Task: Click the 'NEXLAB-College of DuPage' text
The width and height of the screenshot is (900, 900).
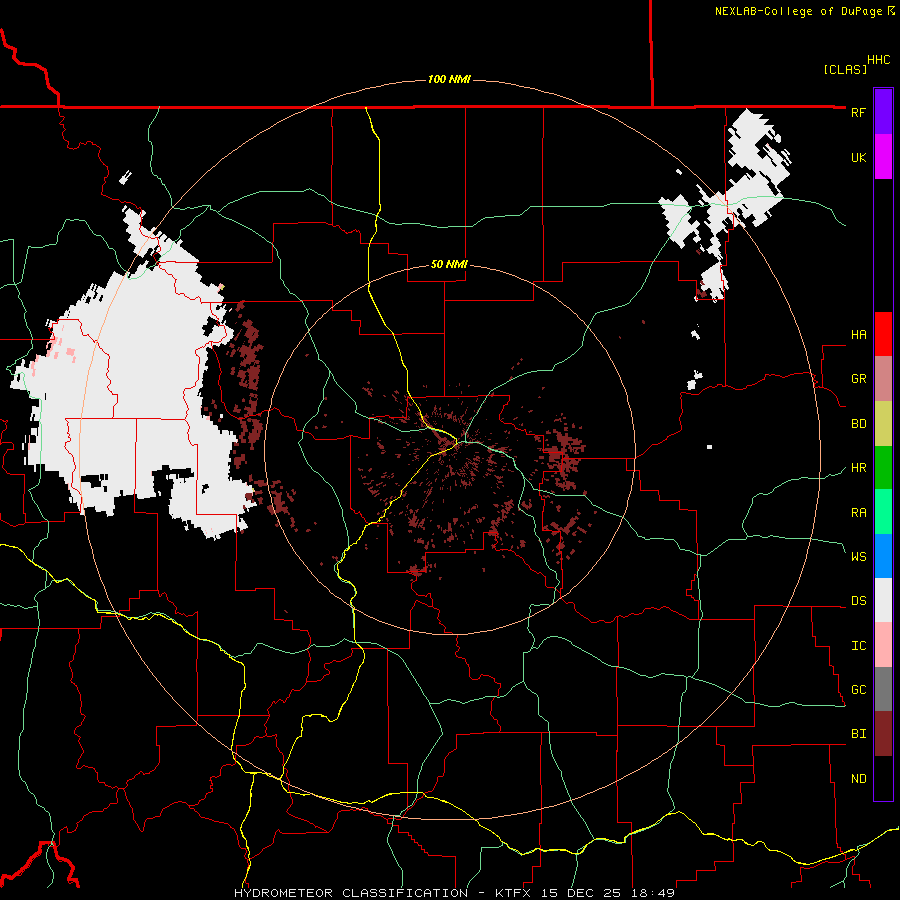Action: pyautogui.click(x=798, y=11)
